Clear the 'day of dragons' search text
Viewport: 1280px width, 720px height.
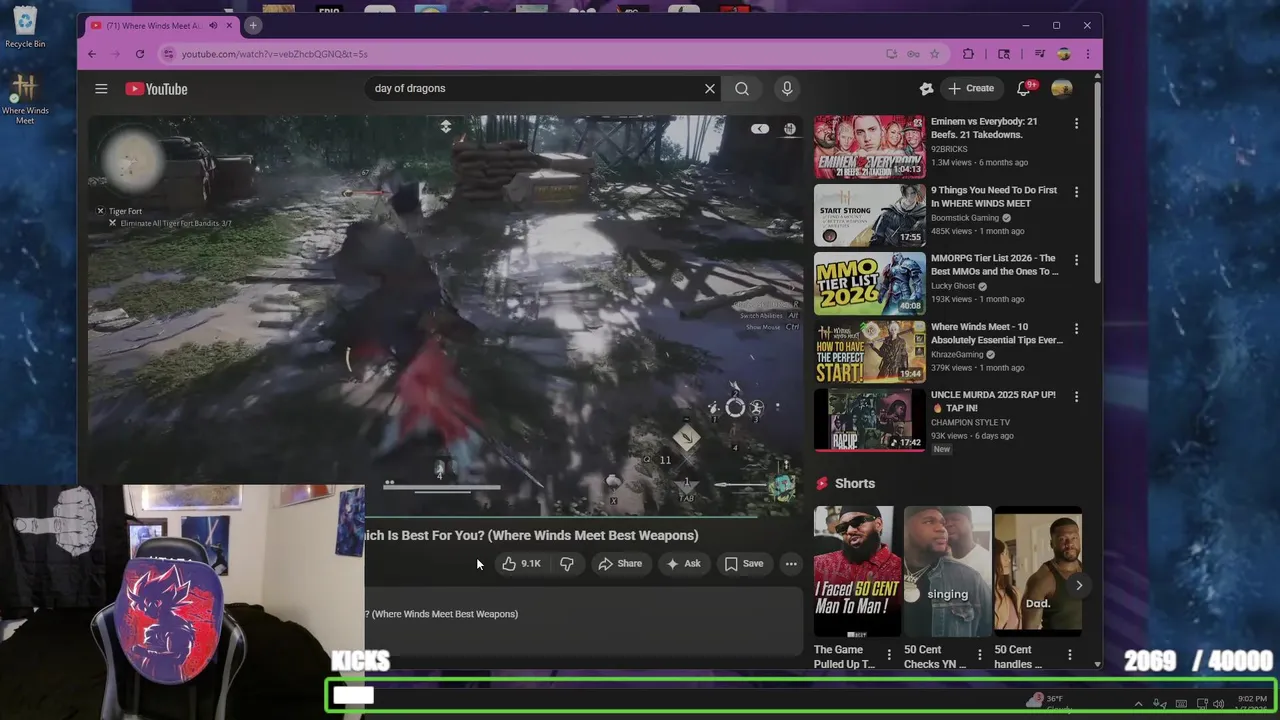[710, 89]
